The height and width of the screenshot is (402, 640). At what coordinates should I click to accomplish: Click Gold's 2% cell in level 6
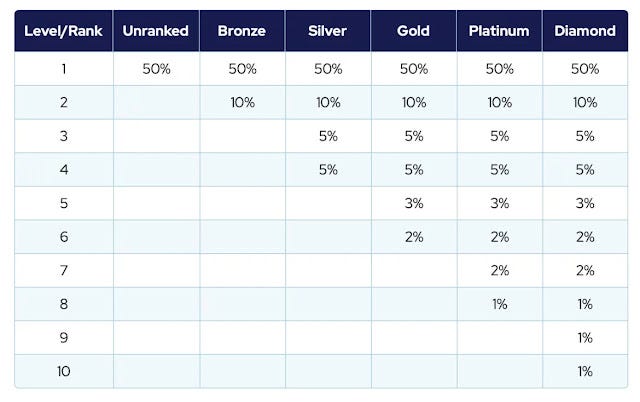coord(414,237)
